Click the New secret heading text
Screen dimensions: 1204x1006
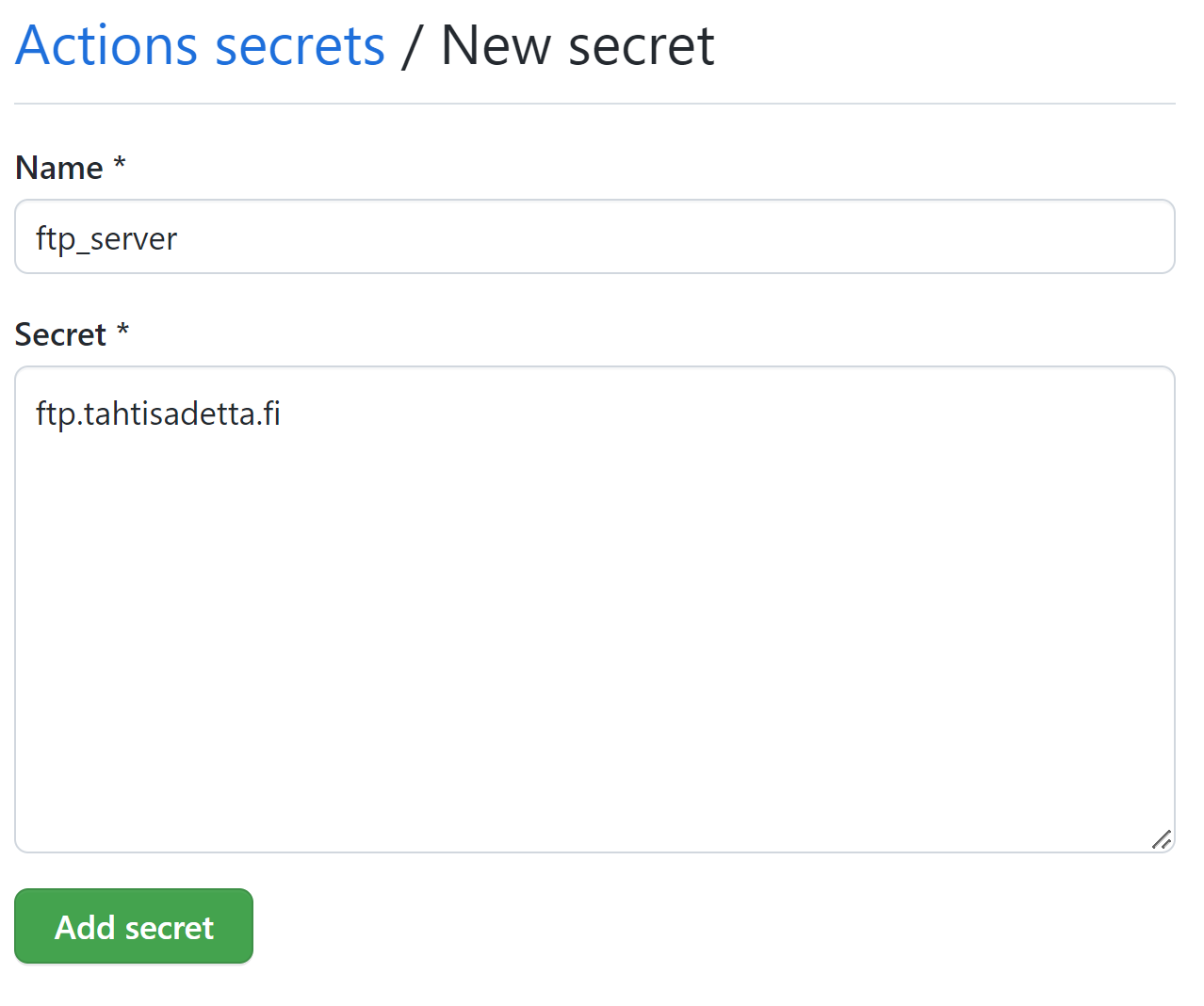tap(578, 45)
